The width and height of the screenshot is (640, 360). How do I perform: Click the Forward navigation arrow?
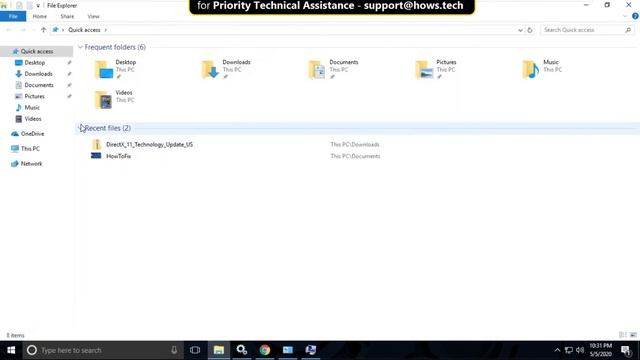[x=23, y=30]
